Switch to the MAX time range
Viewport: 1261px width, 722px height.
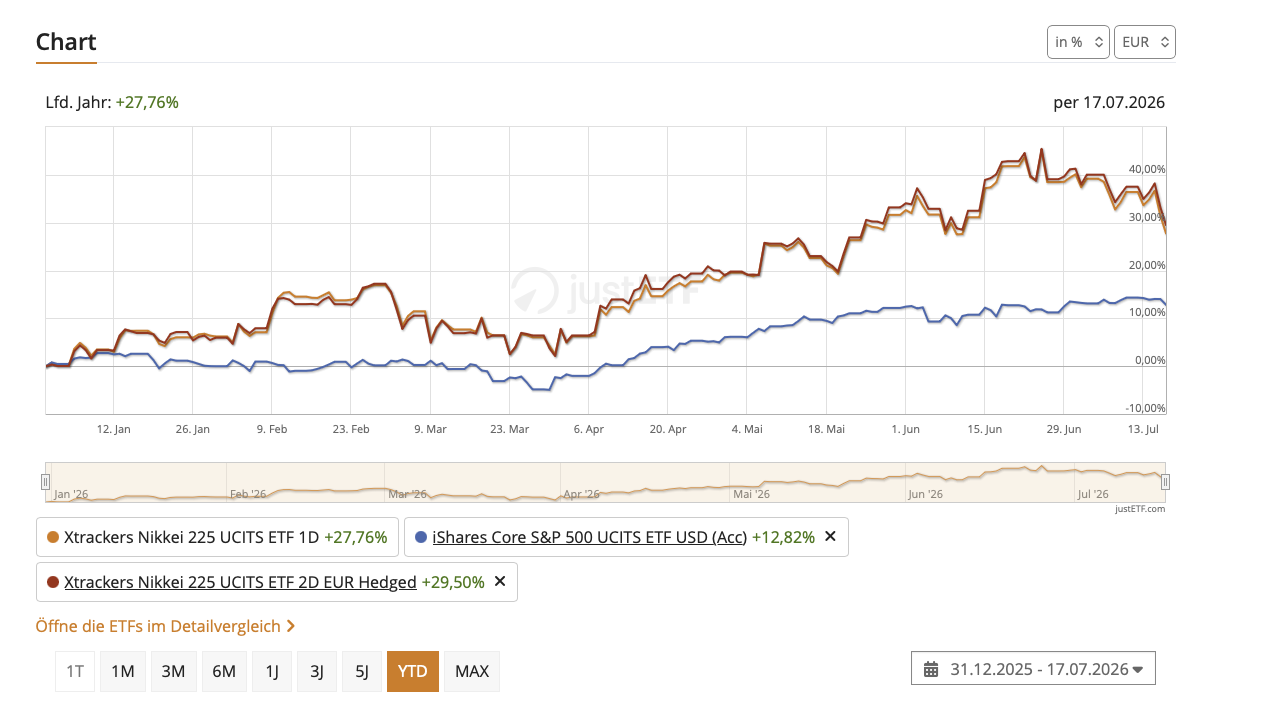(x=472, y=671)
